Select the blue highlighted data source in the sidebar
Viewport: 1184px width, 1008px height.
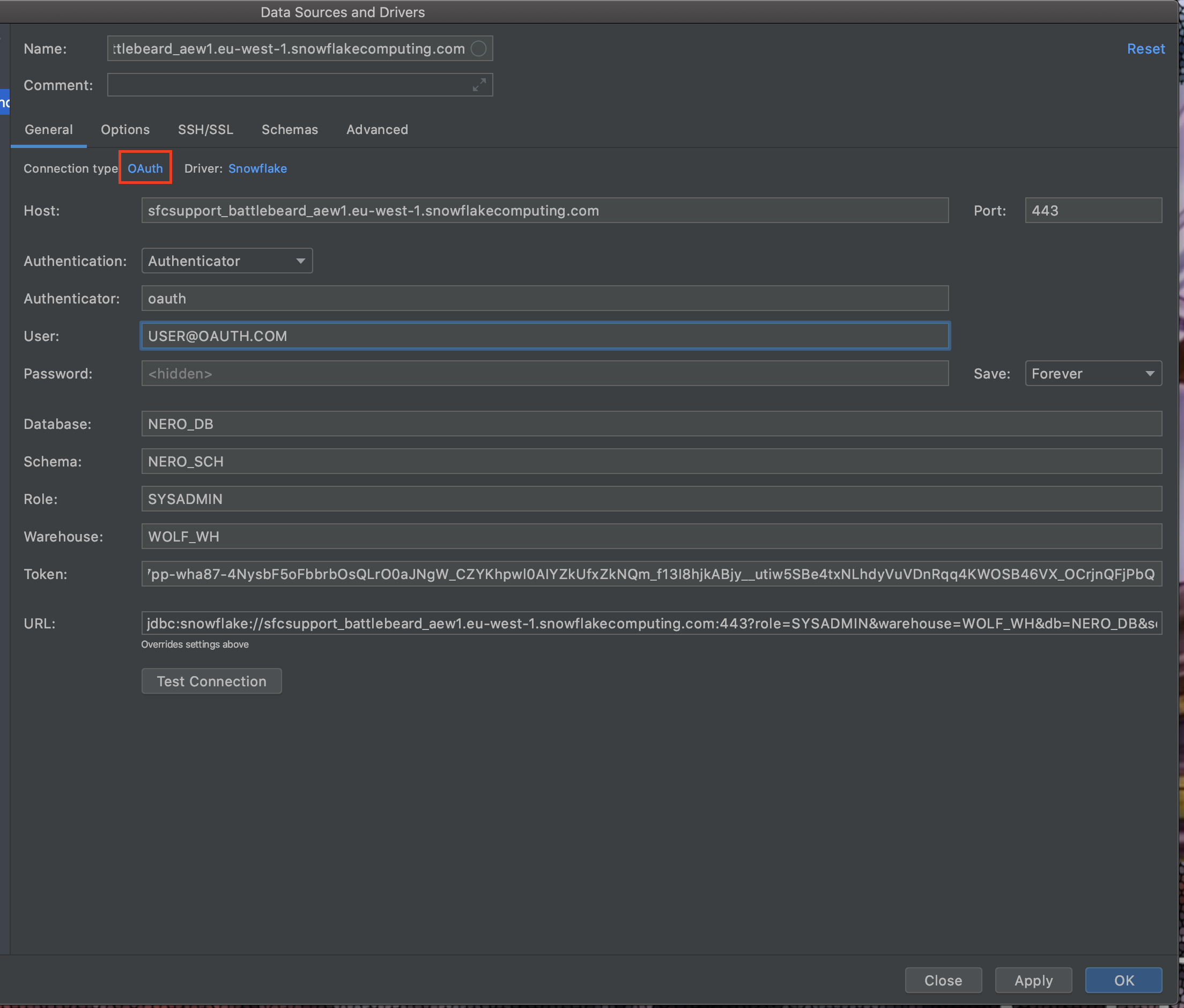click(x=5, y=102)
